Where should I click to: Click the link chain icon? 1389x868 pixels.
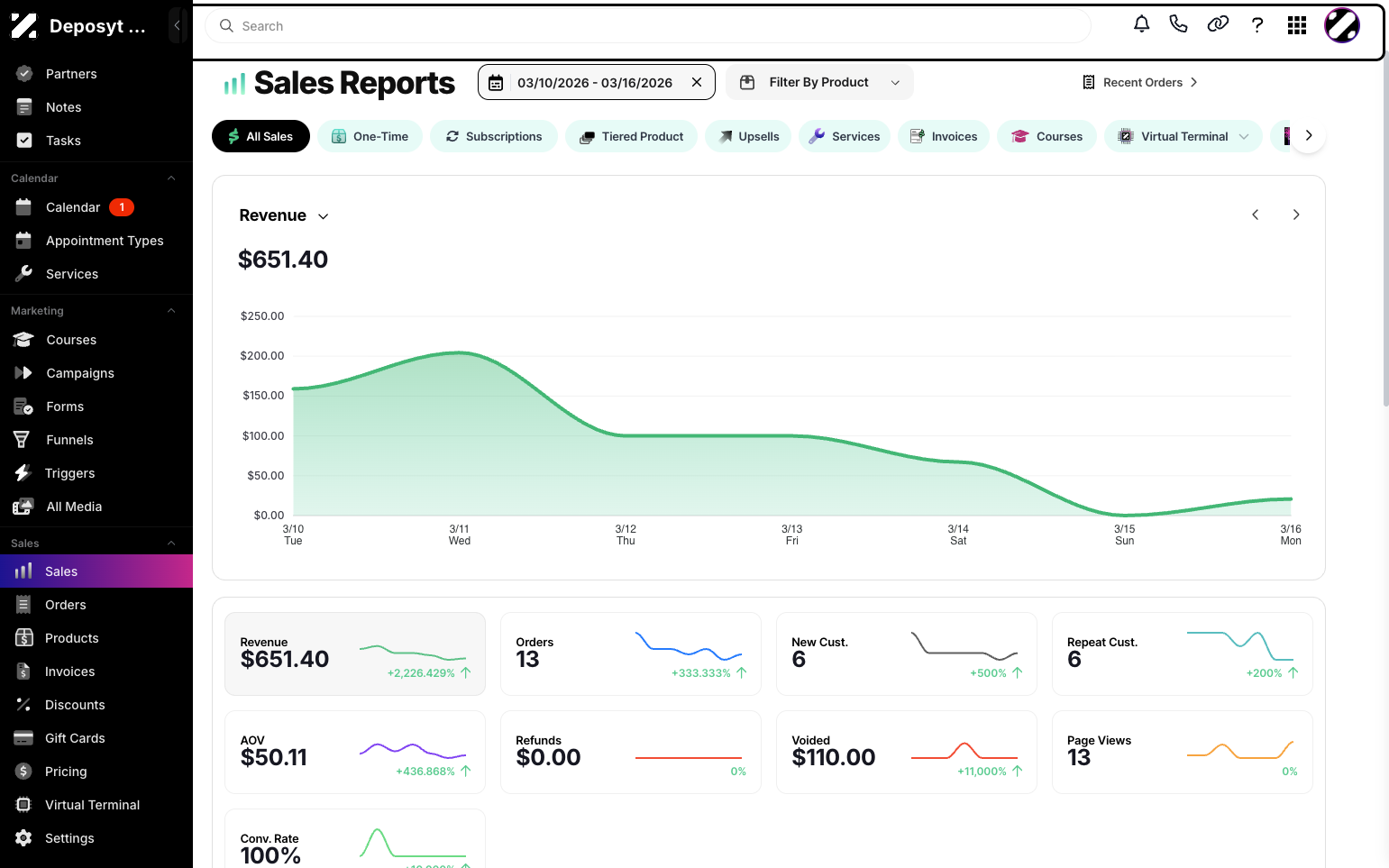click(1218, 24)
